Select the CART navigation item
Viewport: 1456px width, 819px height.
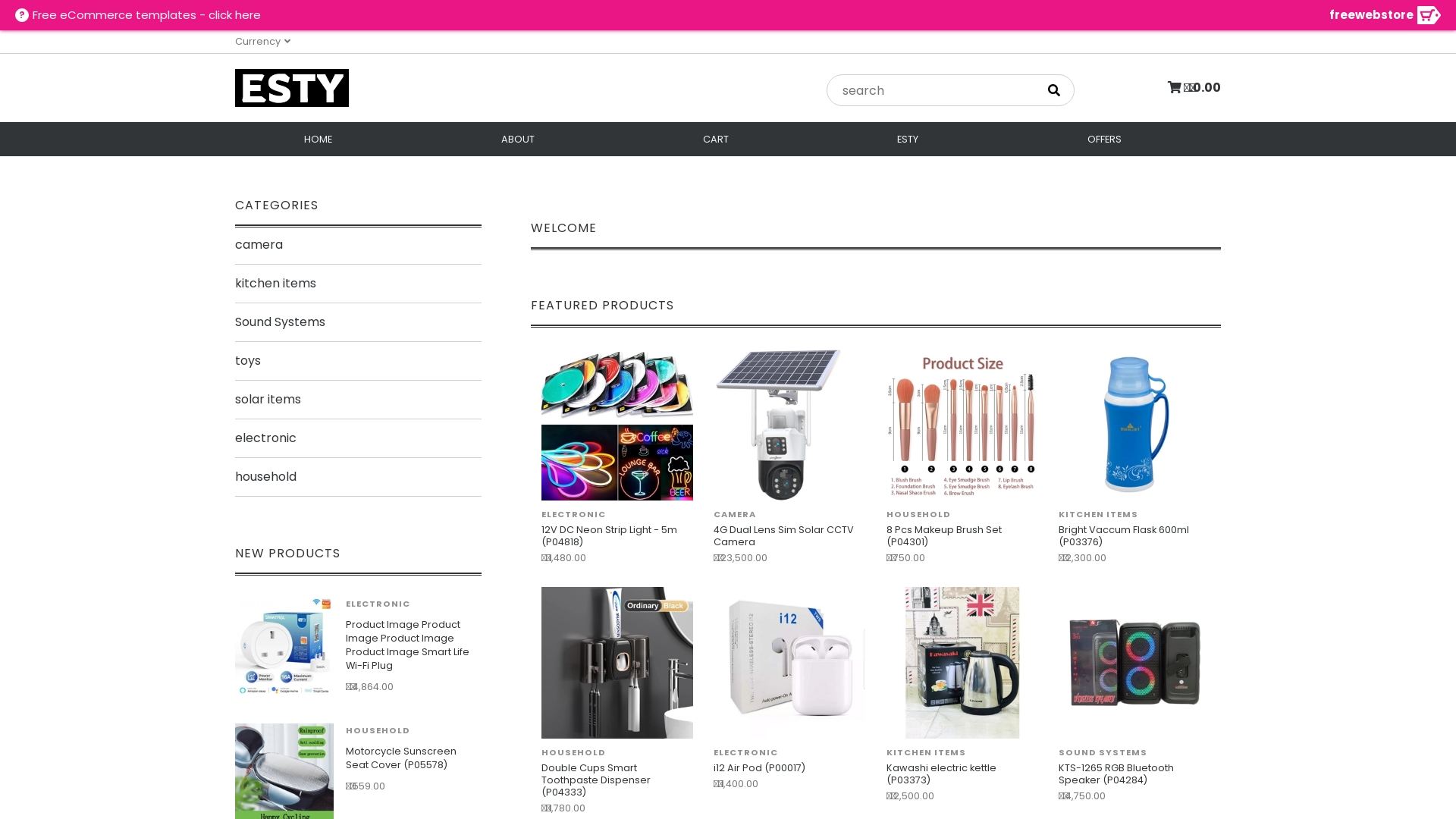(716, 140)
